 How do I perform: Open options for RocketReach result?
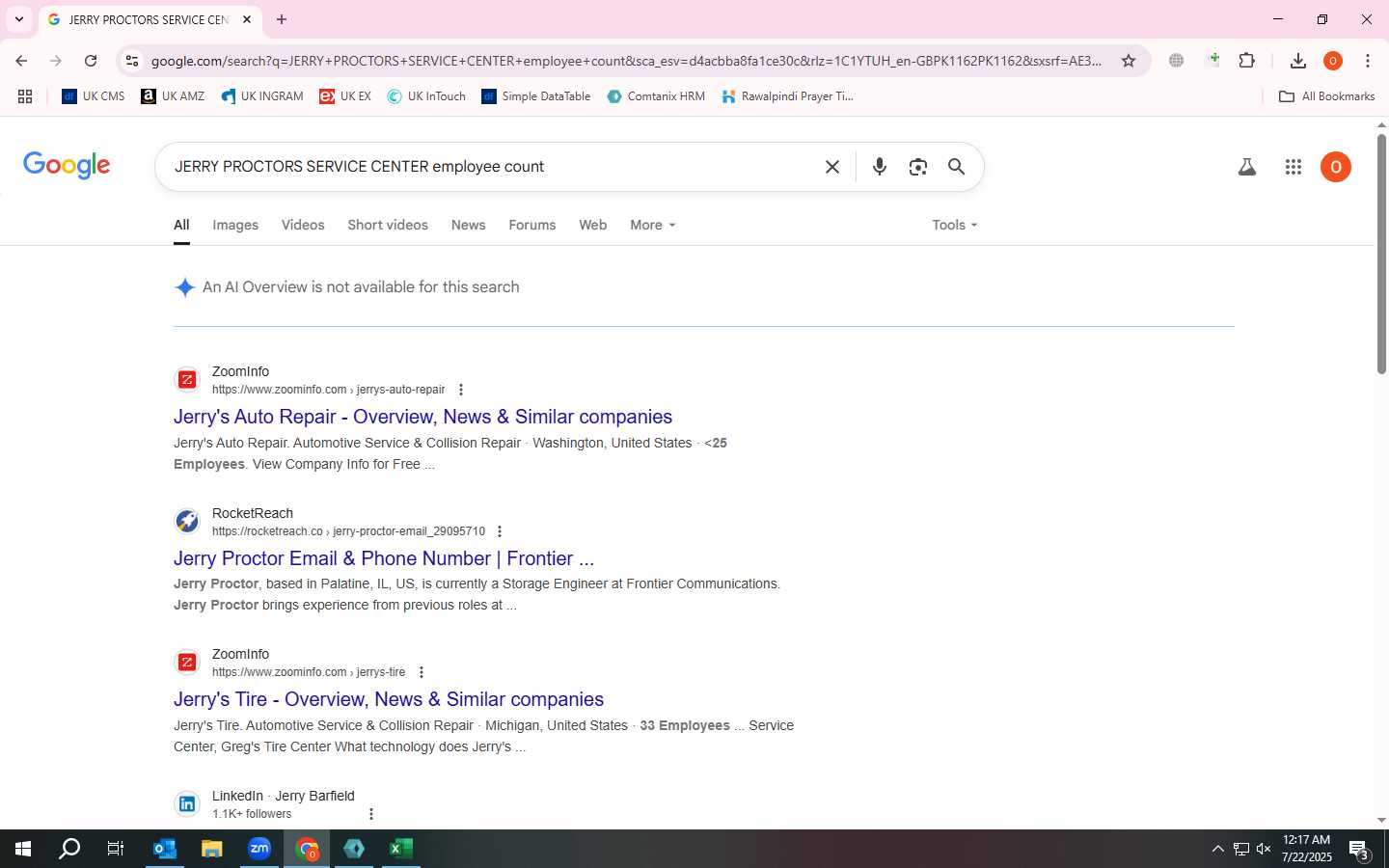point(500,531)
